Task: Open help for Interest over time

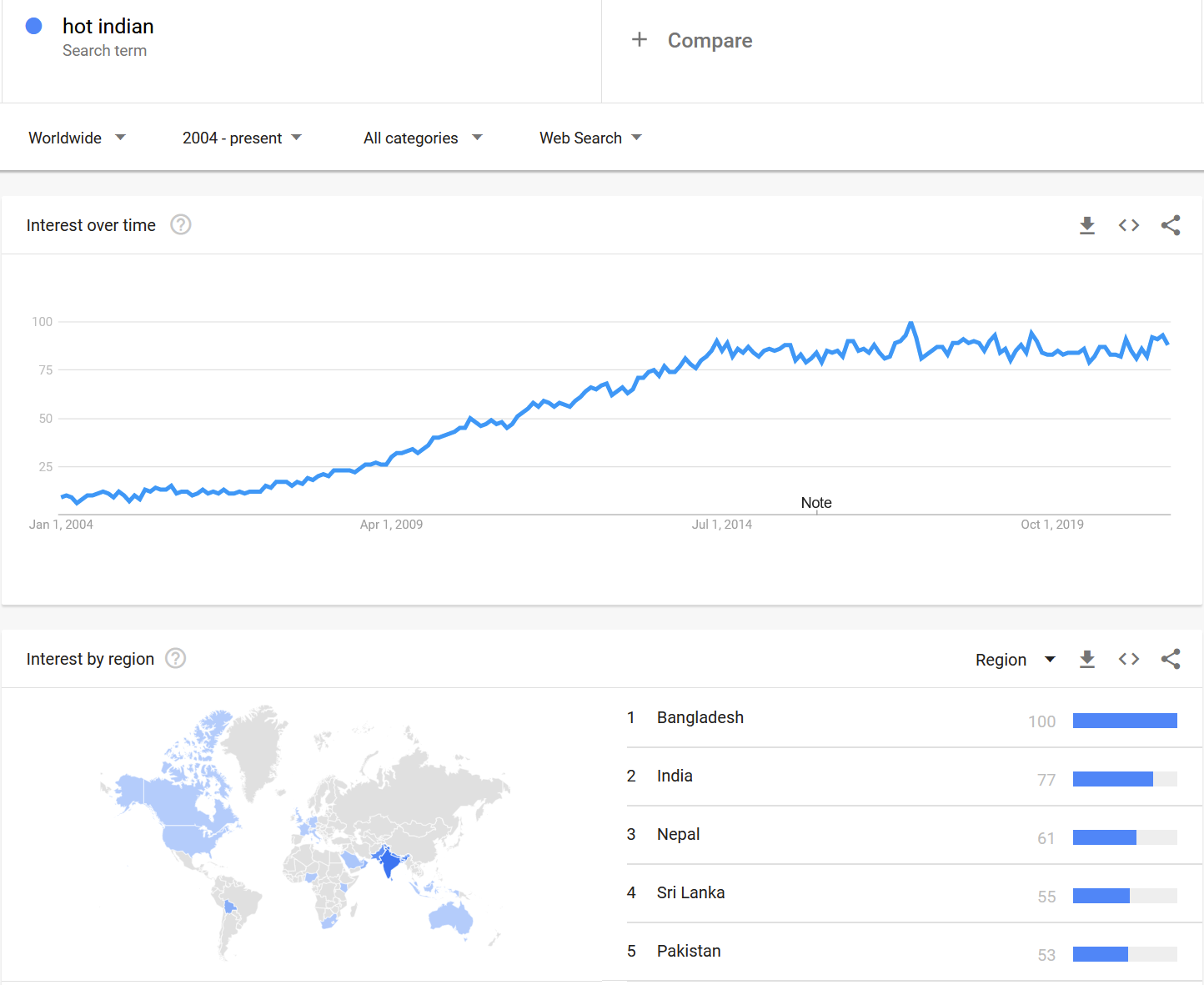Action: [x=181, y=225]
